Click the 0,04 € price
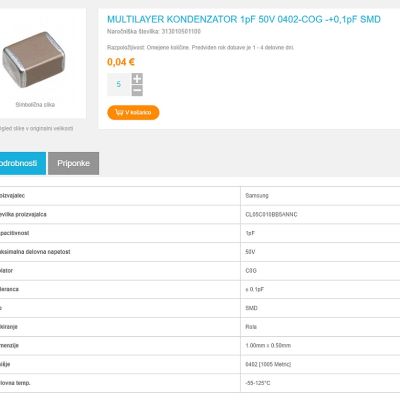 coord(121,62)
